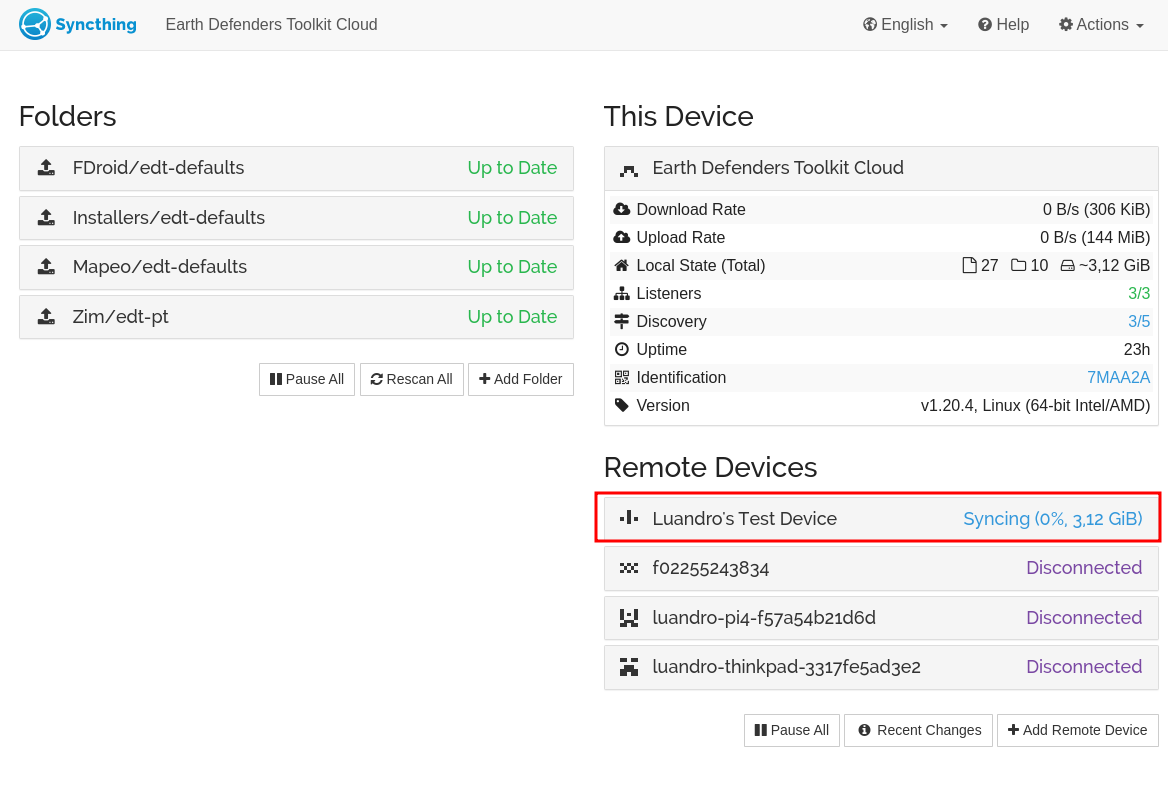Pause all folders with Pause All
This screenshot has height=790, width=1168.
(x=307, y=379)
